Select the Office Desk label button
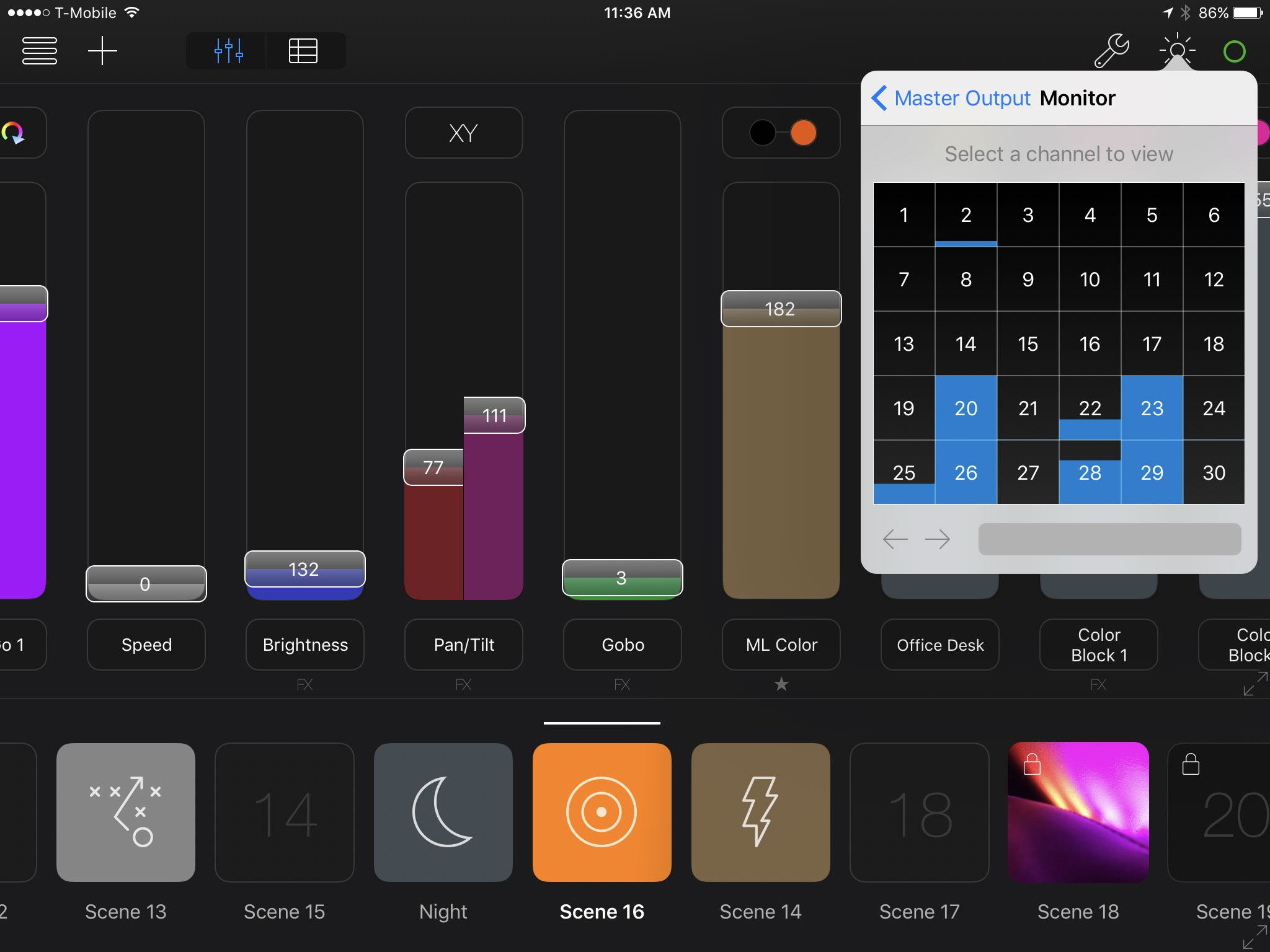The width and height of the screenshot is (1270, 952). point(940,645)
